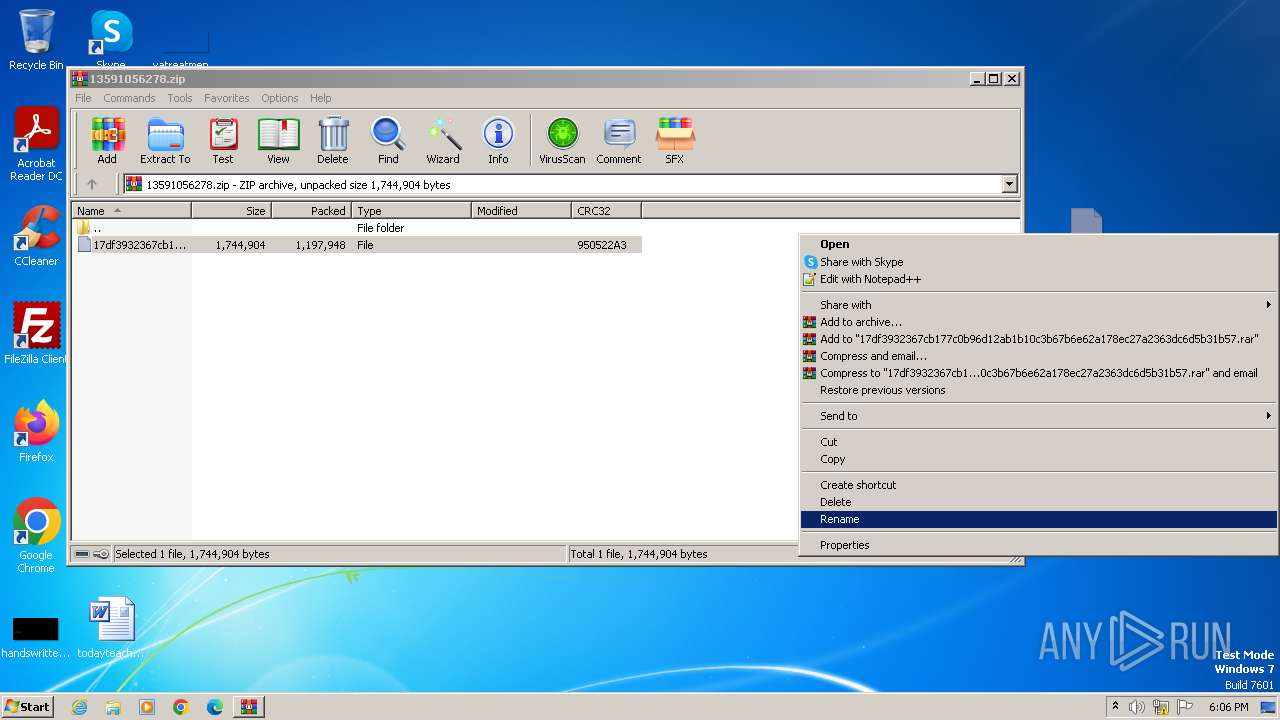
Task: Open CCleaner desktop shortcut
Action: click(x=36, y=236)
